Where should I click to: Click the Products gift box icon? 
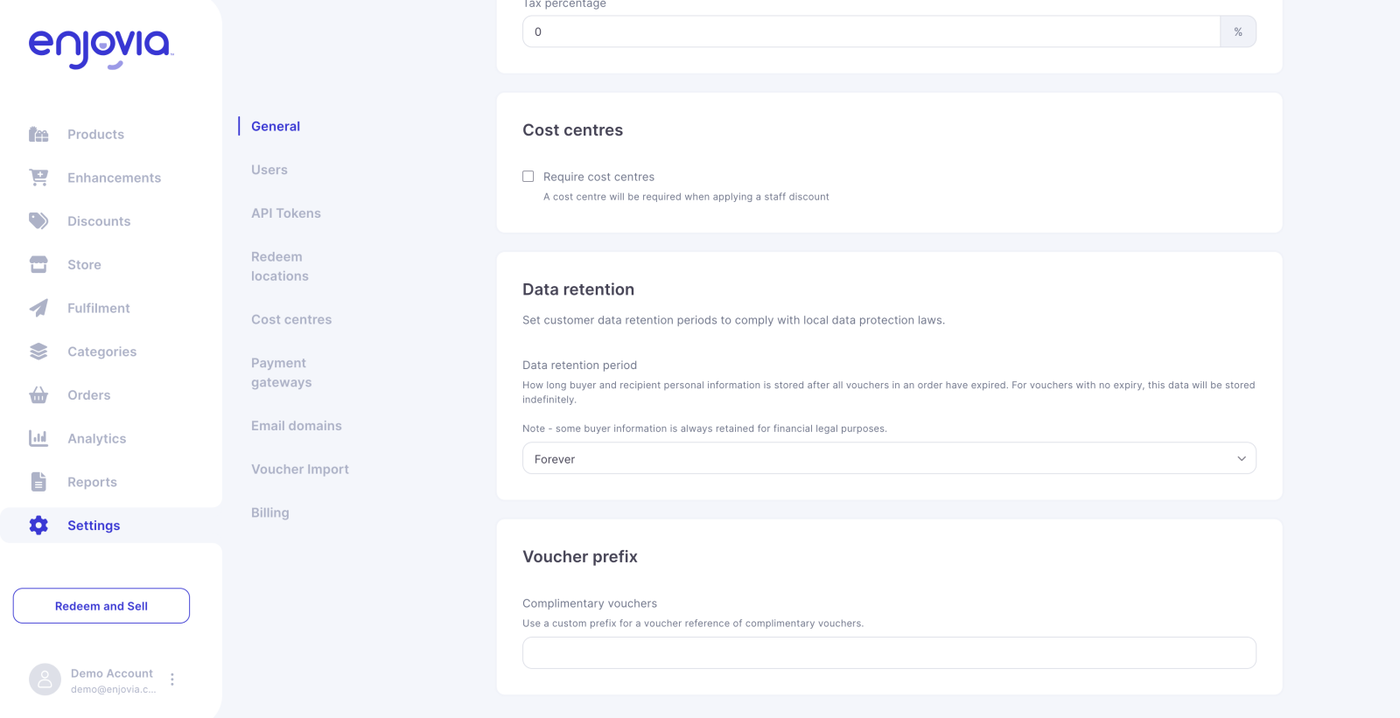point(39,134)
